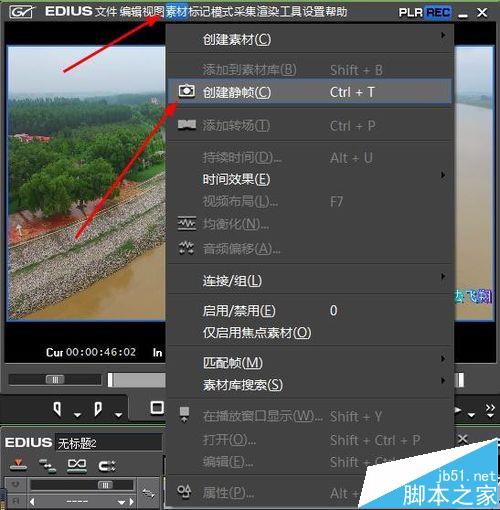Select 视频布局 F7 menu entry
Viewport: 500px width, 510px height.
(309, 201)
